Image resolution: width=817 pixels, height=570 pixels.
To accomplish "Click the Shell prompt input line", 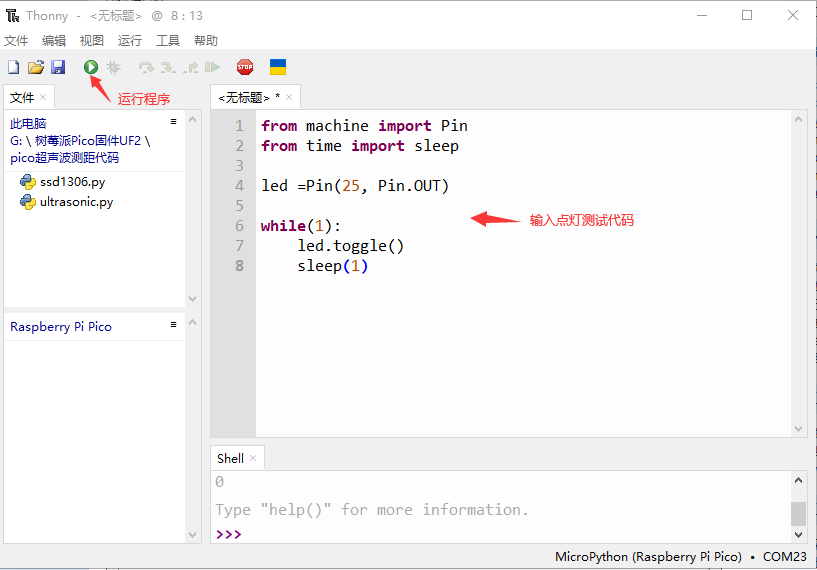I will point(500,534).
